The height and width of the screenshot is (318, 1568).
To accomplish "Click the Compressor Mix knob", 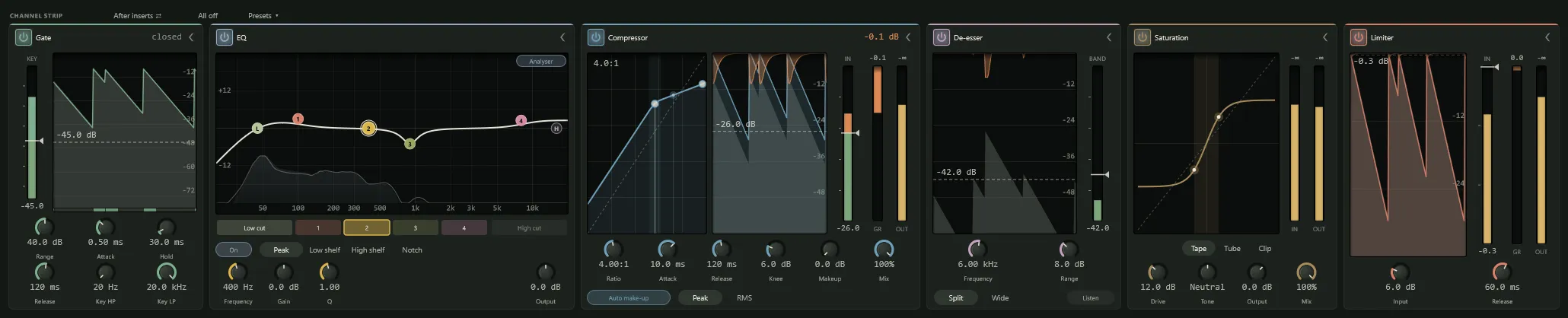I will pos(884,249).
